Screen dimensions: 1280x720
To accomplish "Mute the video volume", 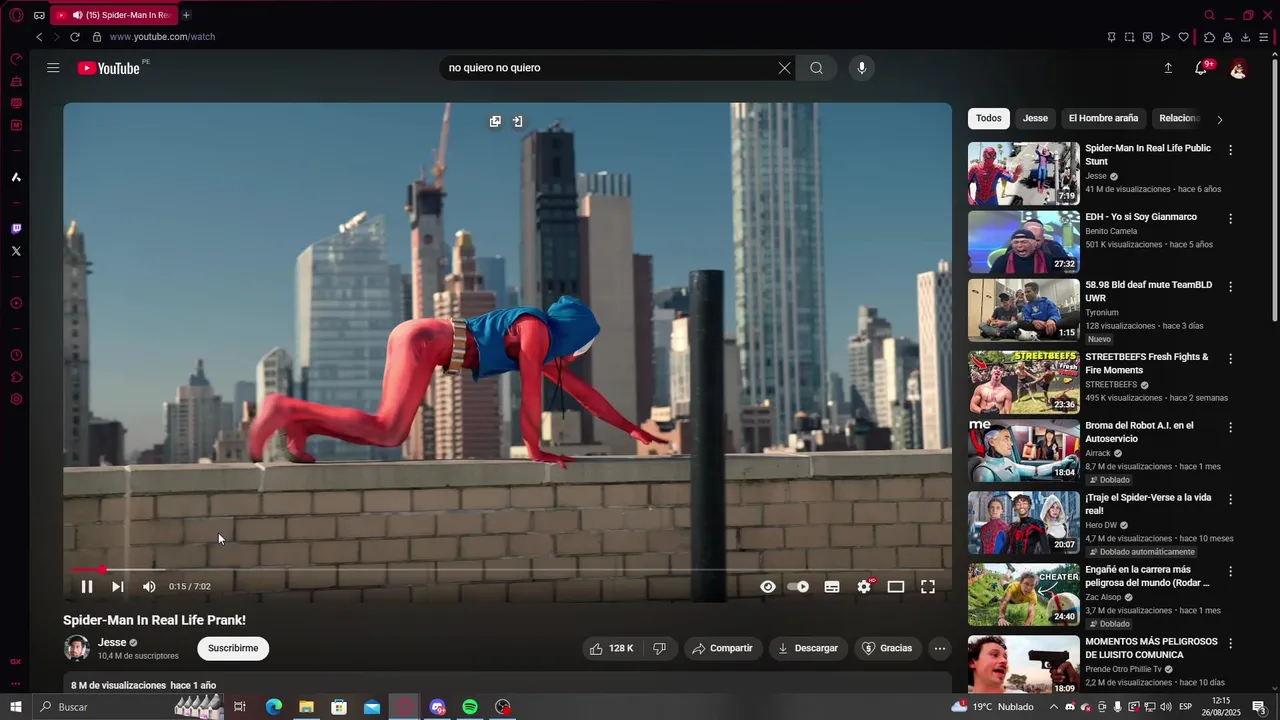I will pos(149,587).
